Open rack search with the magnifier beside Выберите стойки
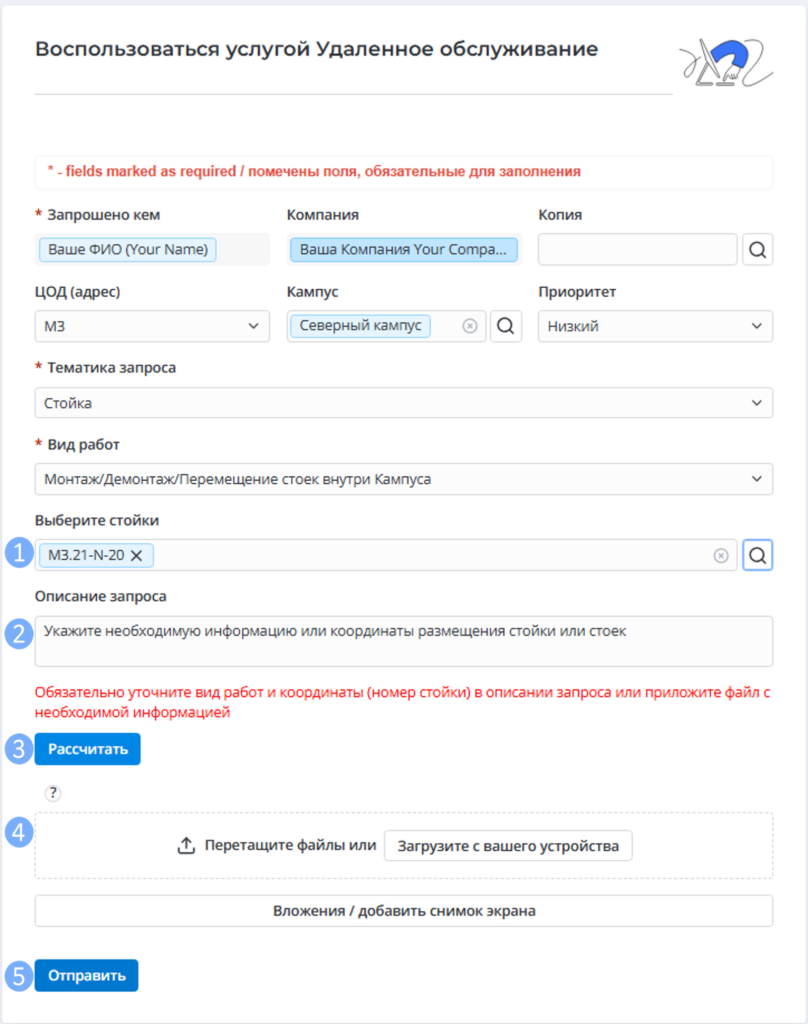This screenshot has width=808, height=1024. (758, 555)
